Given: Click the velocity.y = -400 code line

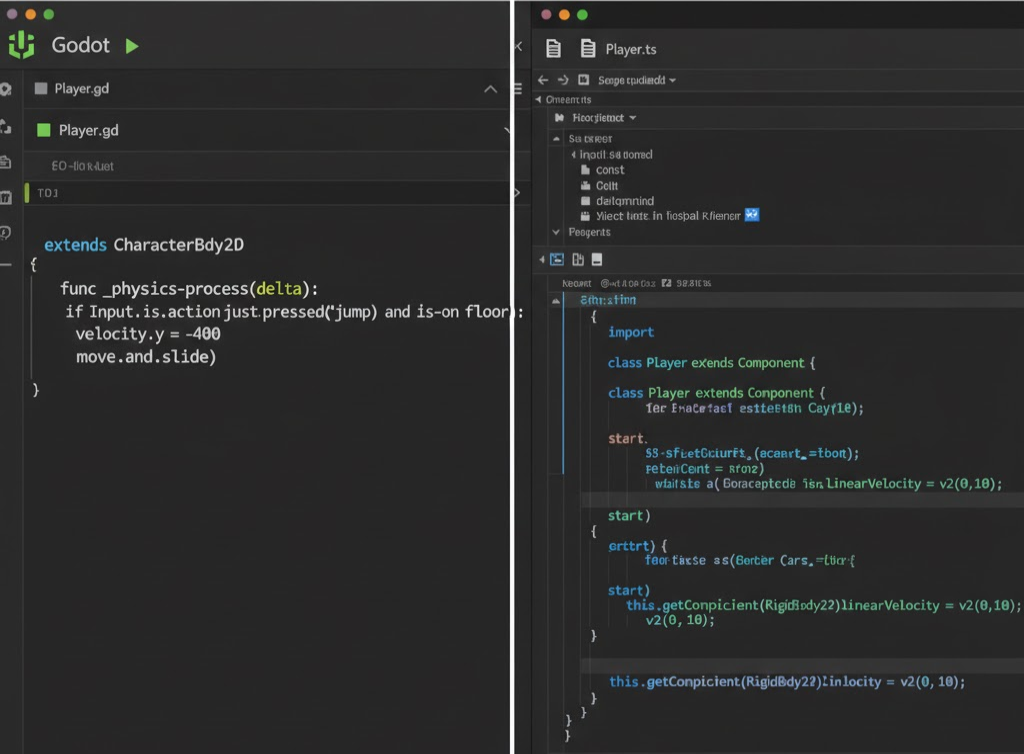Looking at the screenshot, I should pyautogui.click(x=148, y=334).
